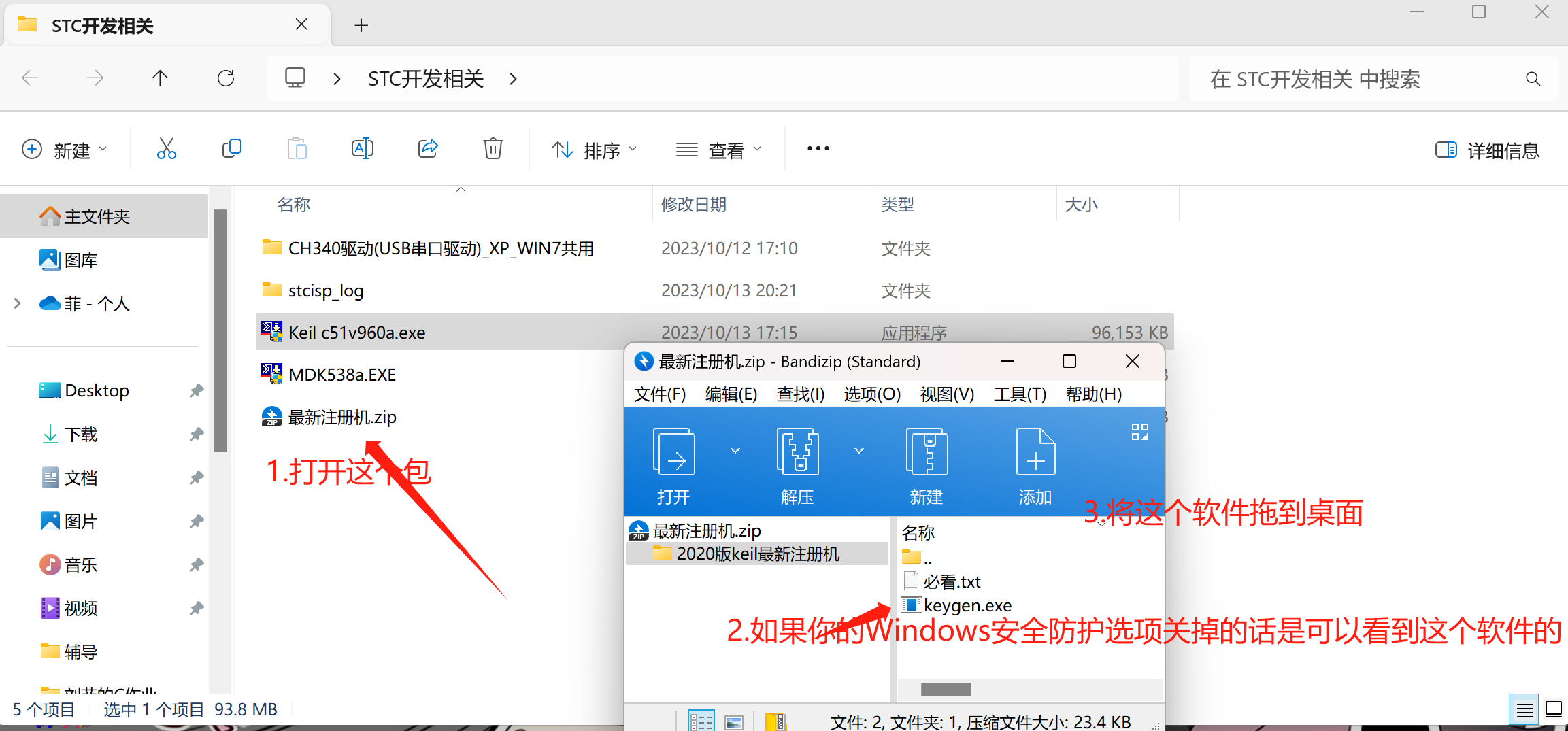1568x731 pixels.
Task: Open the 排序 sort dropdown
Action: pyautogui.click(x=595, y=150)
